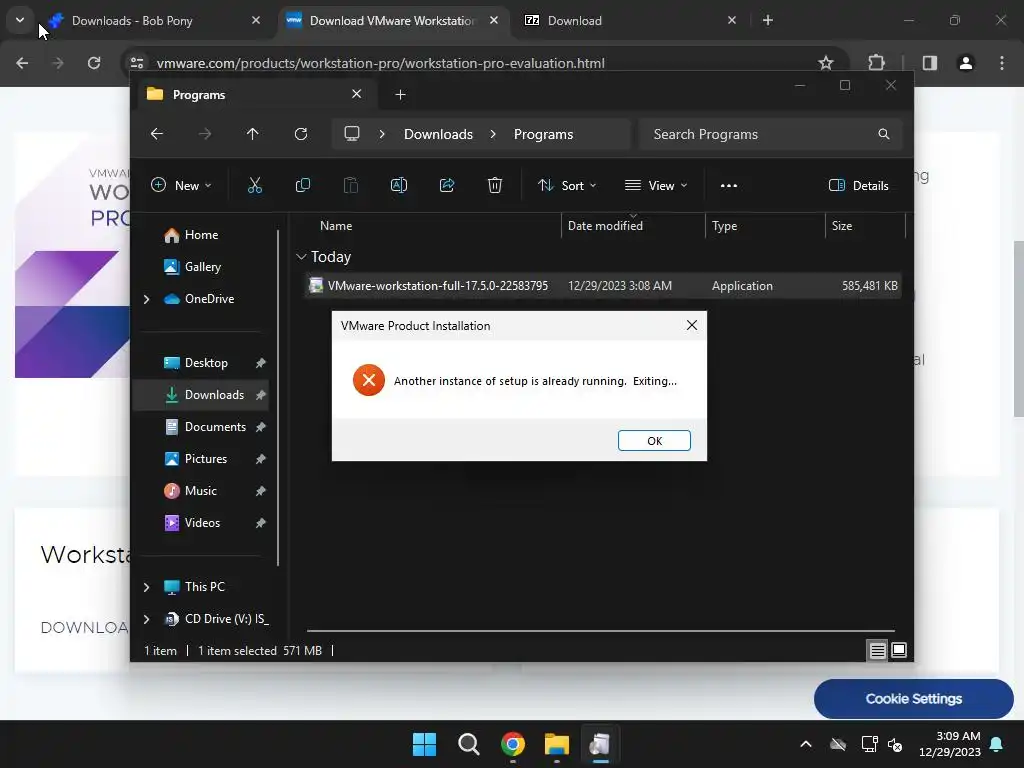Click the Rename icon in Explorer toolbar
Screen dimensions: 1024x768
click(398, 185)
